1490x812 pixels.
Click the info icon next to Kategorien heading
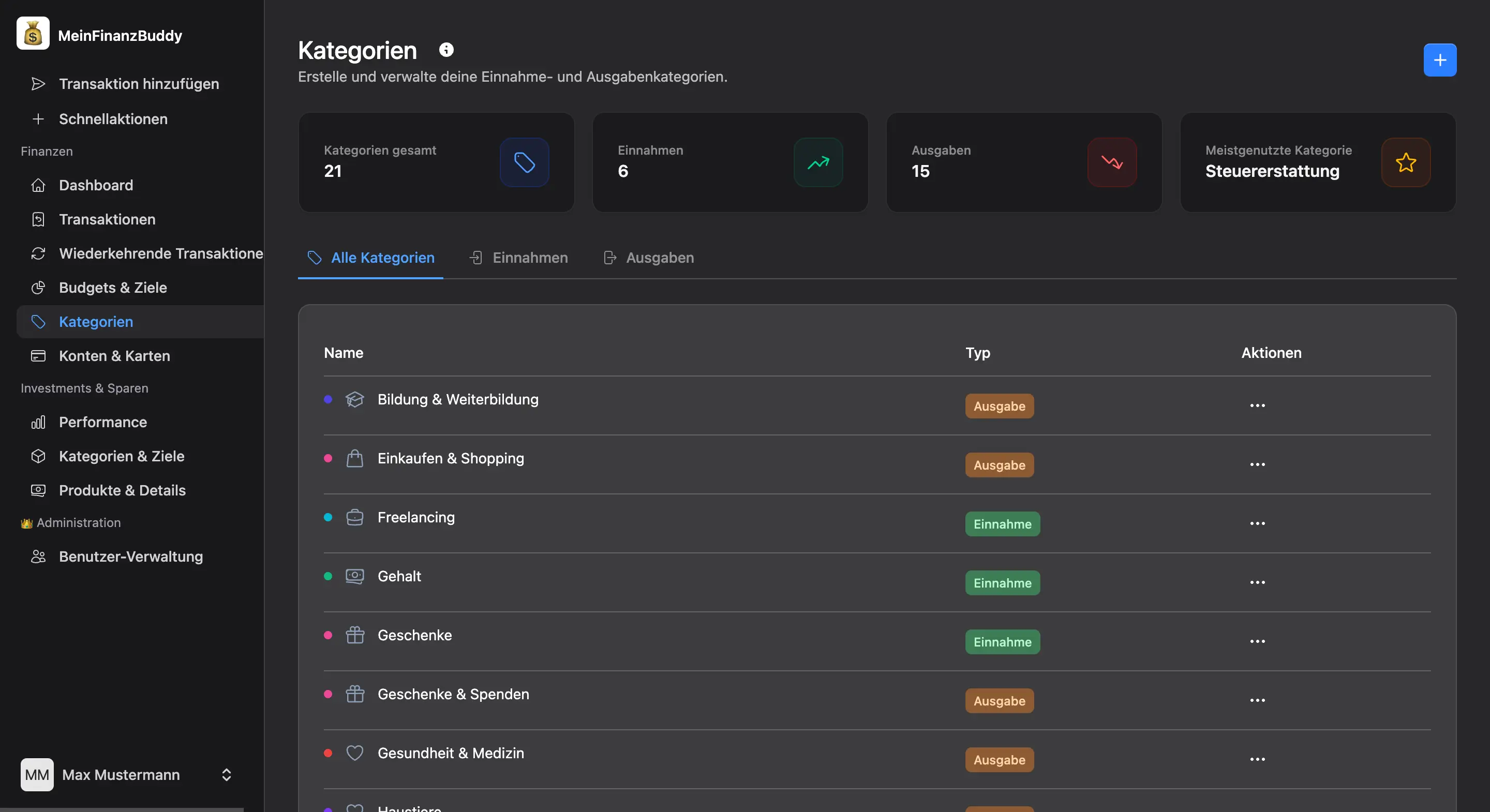pyautogui.click(x=446, y=49)
